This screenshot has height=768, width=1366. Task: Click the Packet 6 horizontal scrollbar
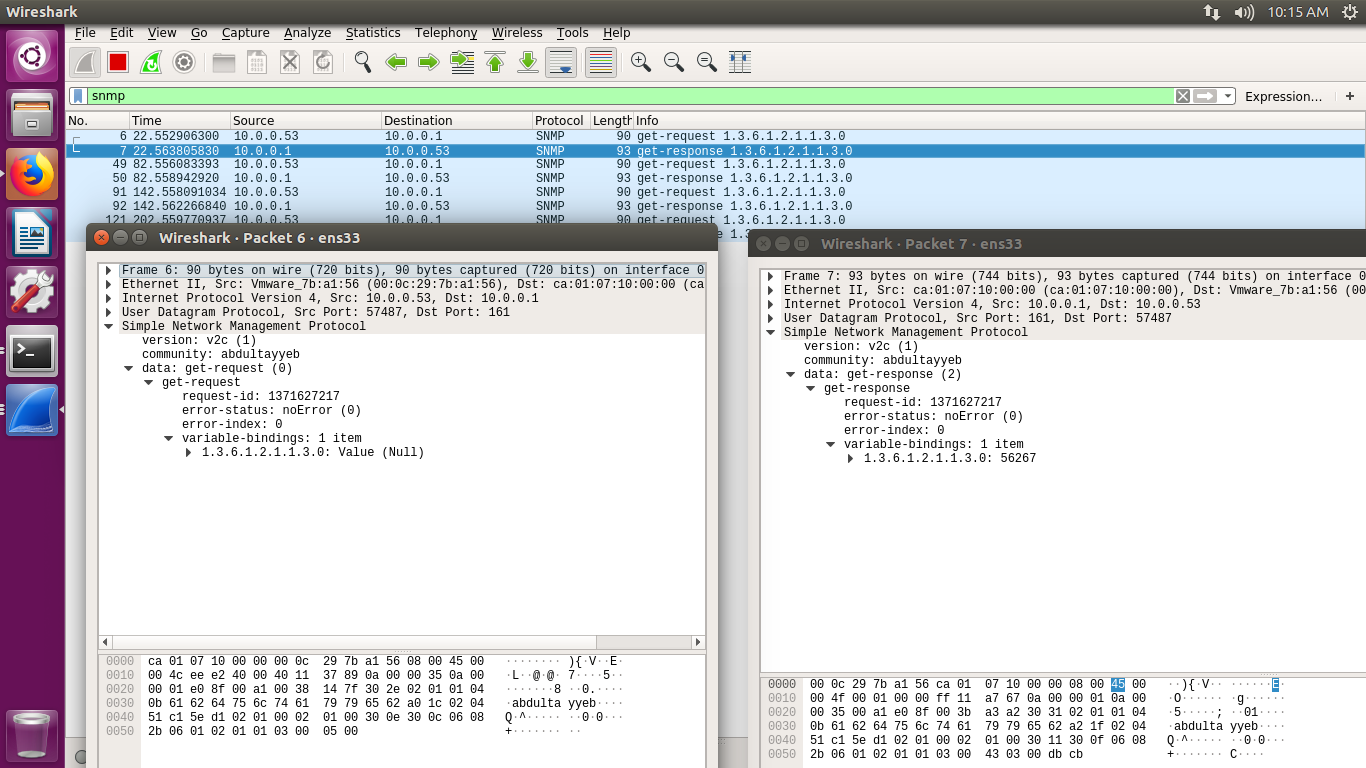[x=400, y=642]
